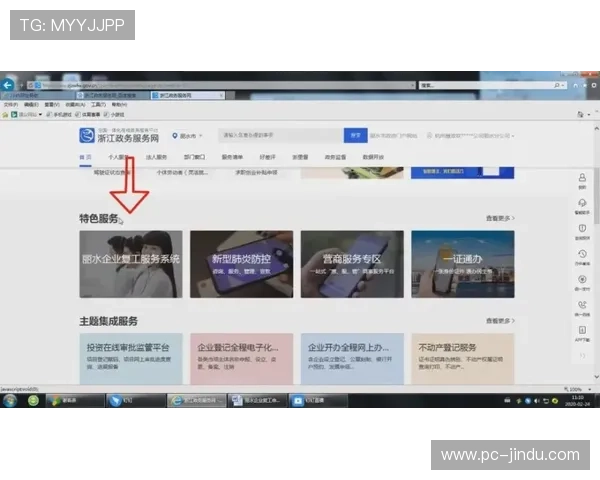Open the 帮助(H) menu
The height and width of the screenshot is (480, 600).
(119, 104)
